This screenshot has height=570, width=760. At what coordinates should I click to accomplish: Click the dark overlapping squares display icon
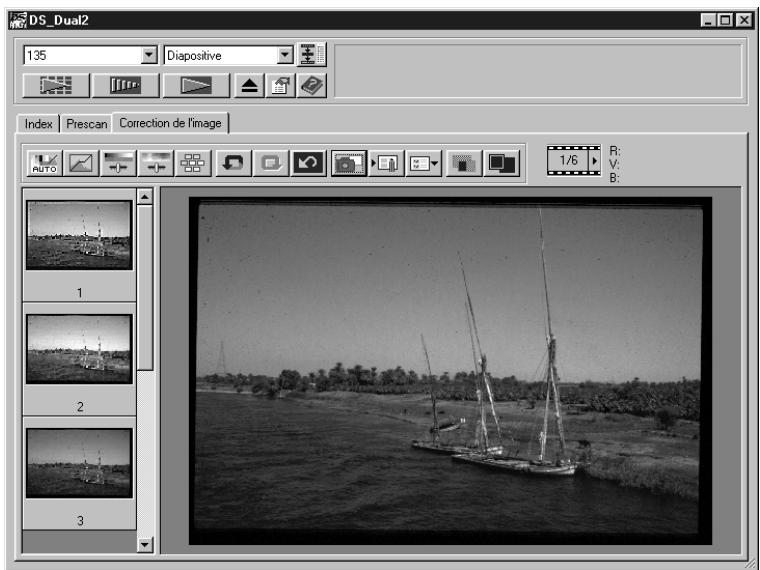point(502,163)
